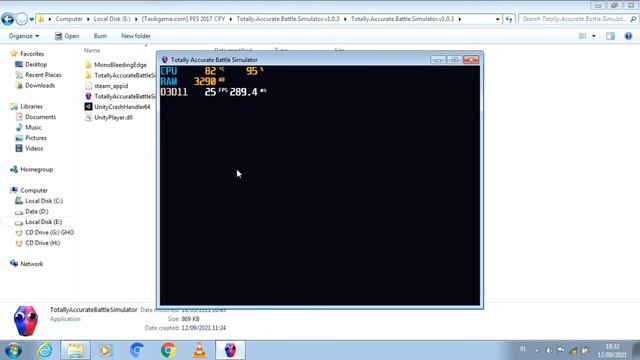The image size is (640, 360).
Task: Click the steam_appid document icon
Action: (88, 86)
